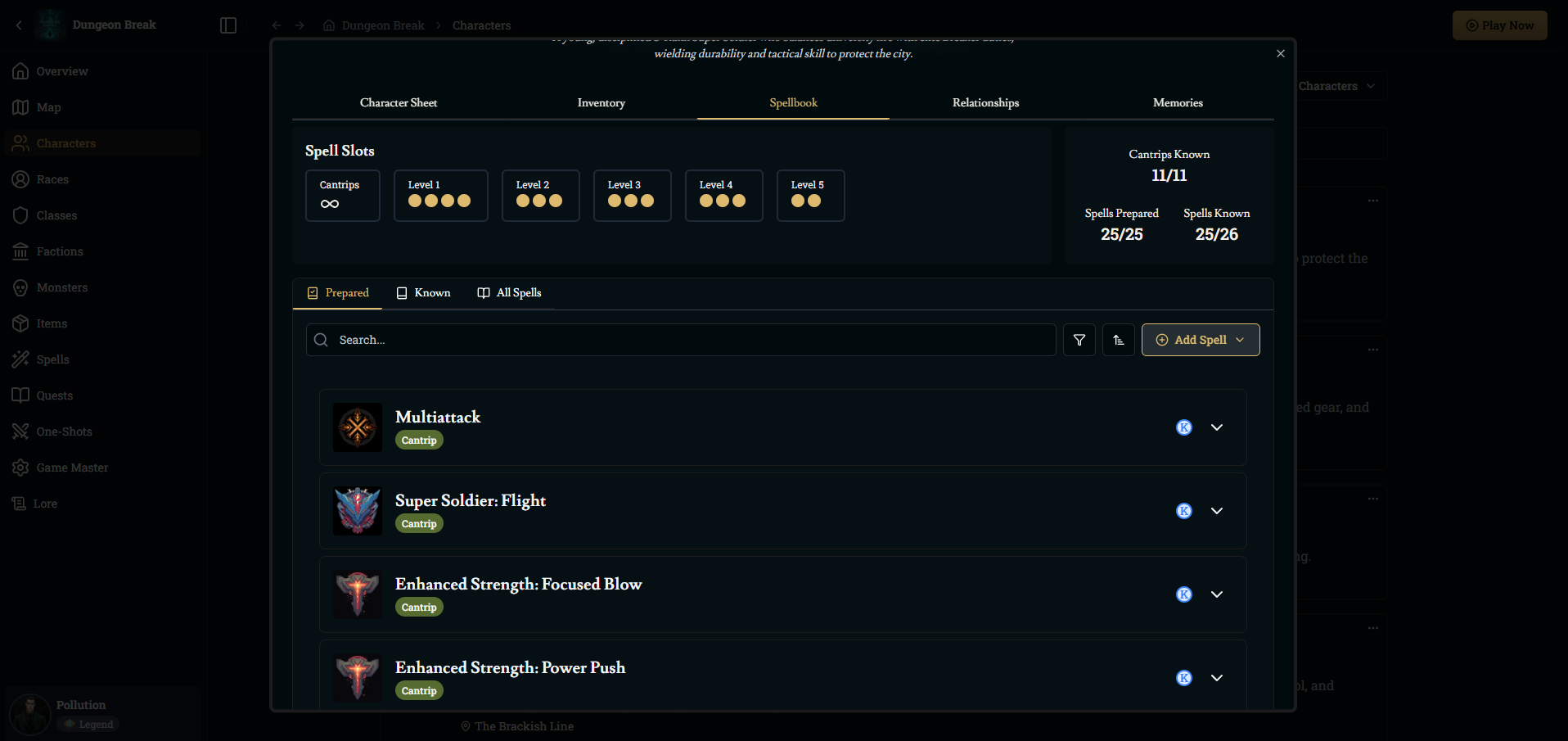Toggle last Level 5 spell slot

point(814,201)
